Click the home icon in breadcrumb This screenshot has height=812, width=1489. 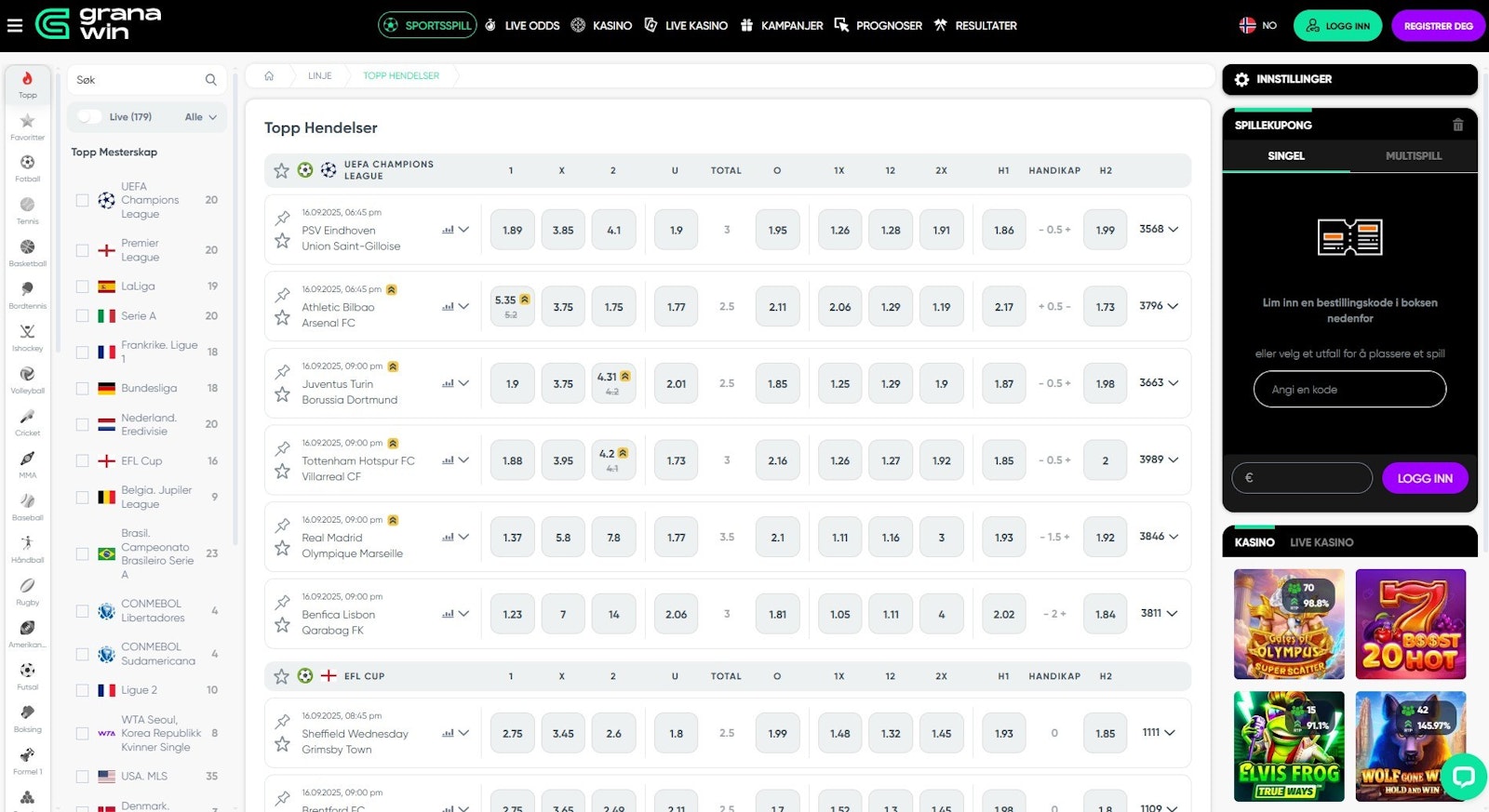[x=269, y=76]
